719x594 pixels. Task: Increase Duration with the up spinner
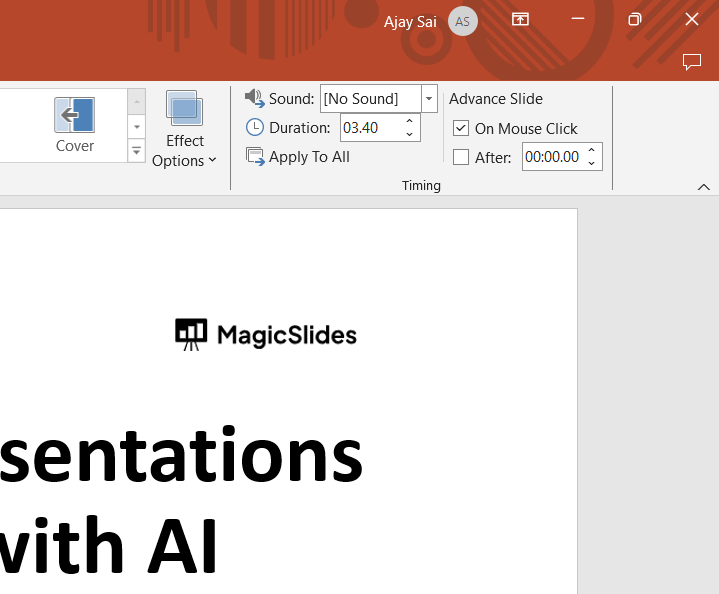(x=409, y=122)
